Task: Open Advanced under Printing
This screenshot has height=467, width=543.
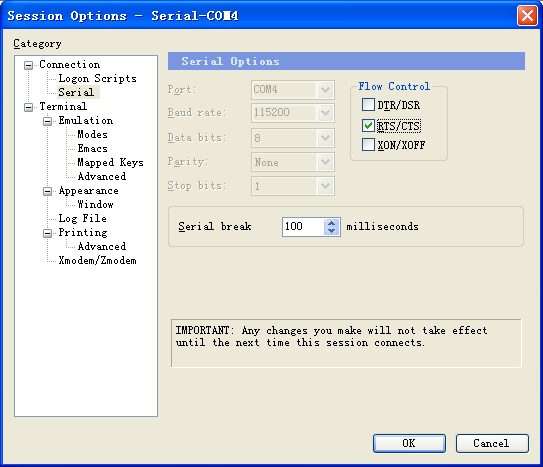Action: pos(102,246)
